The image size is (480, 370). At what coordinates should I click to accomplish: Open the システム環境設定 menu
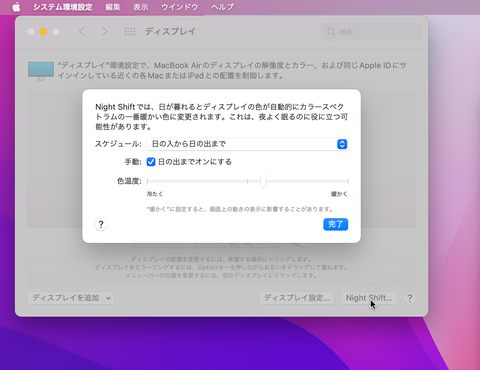[63, 7]
